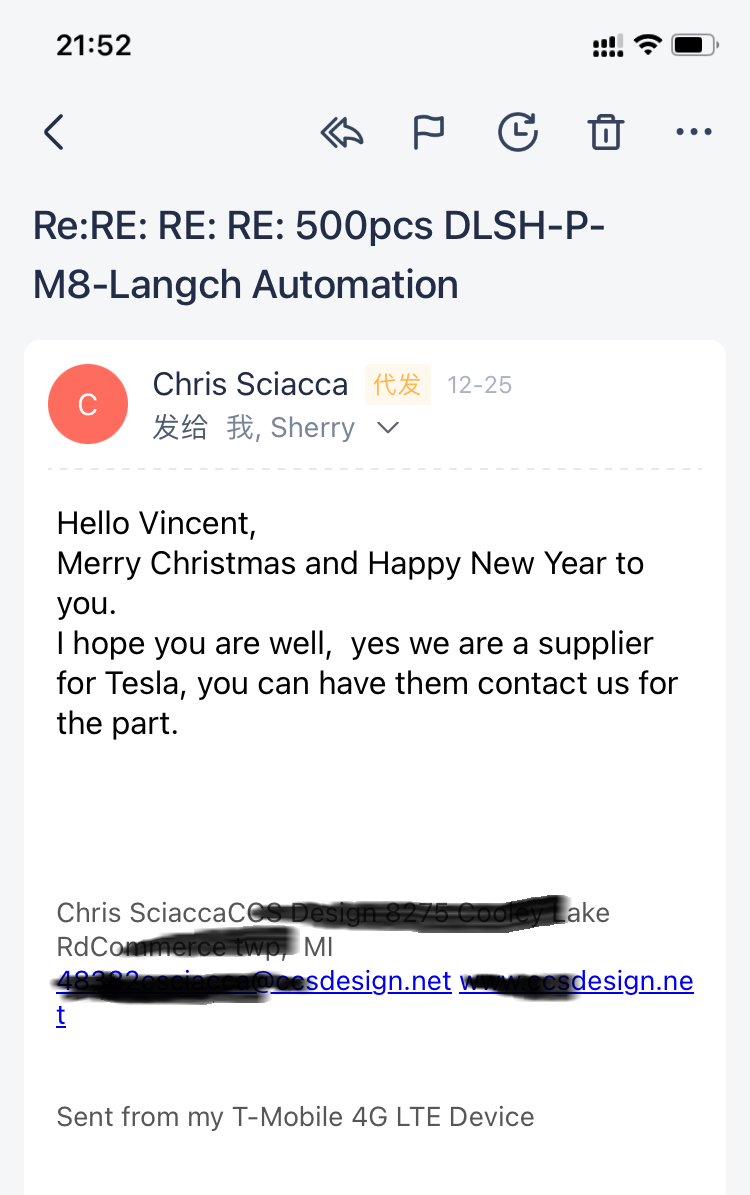Tap the battery icon in status bar
Screen dimensions: 750x1195
pyautogui.click(x=694, y=45)
